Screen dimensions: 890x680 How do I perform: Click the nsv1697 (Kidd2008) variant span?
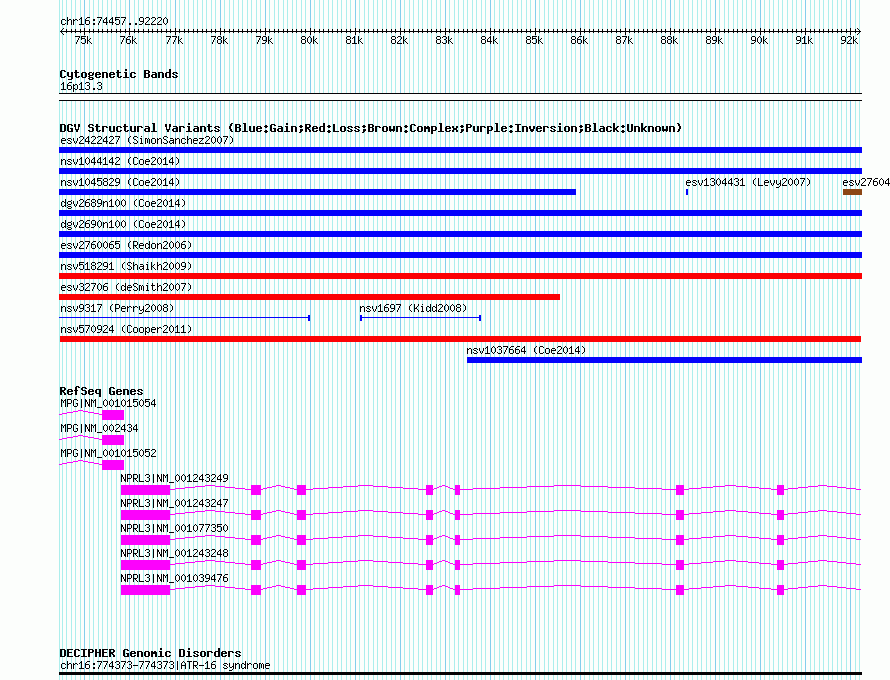(421, 318)
